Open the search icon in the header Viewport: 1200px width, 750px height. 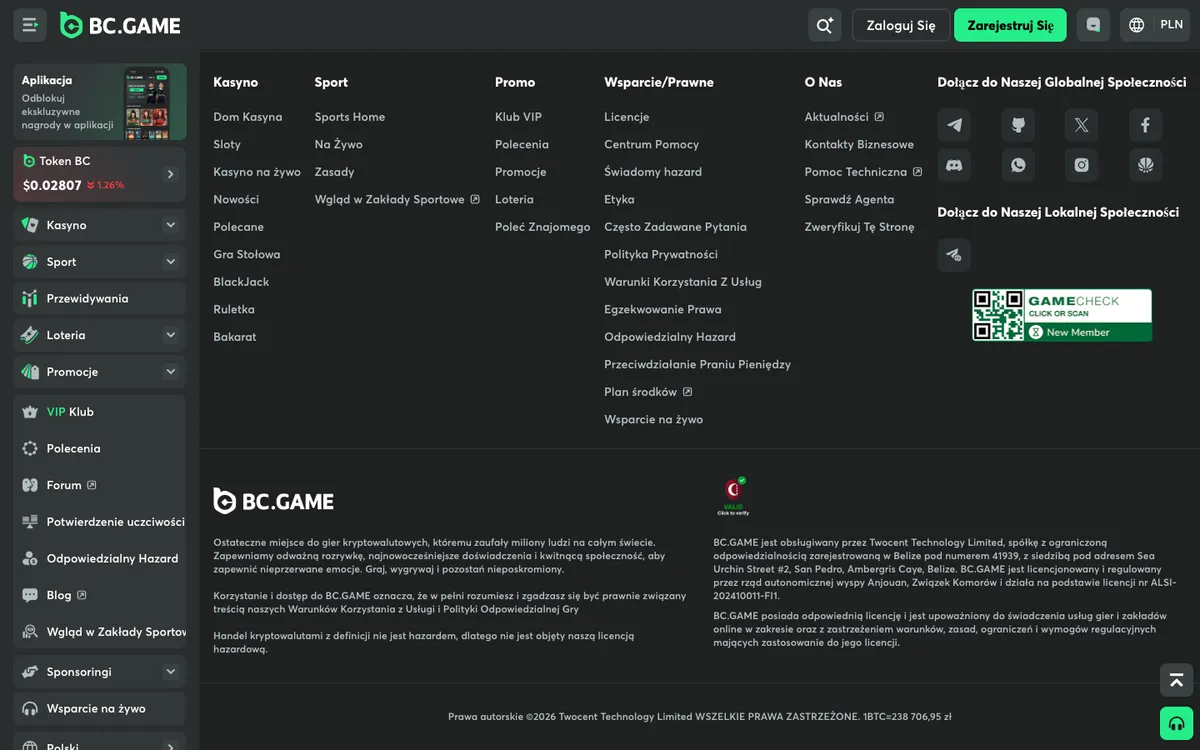(x=824, y=25)
